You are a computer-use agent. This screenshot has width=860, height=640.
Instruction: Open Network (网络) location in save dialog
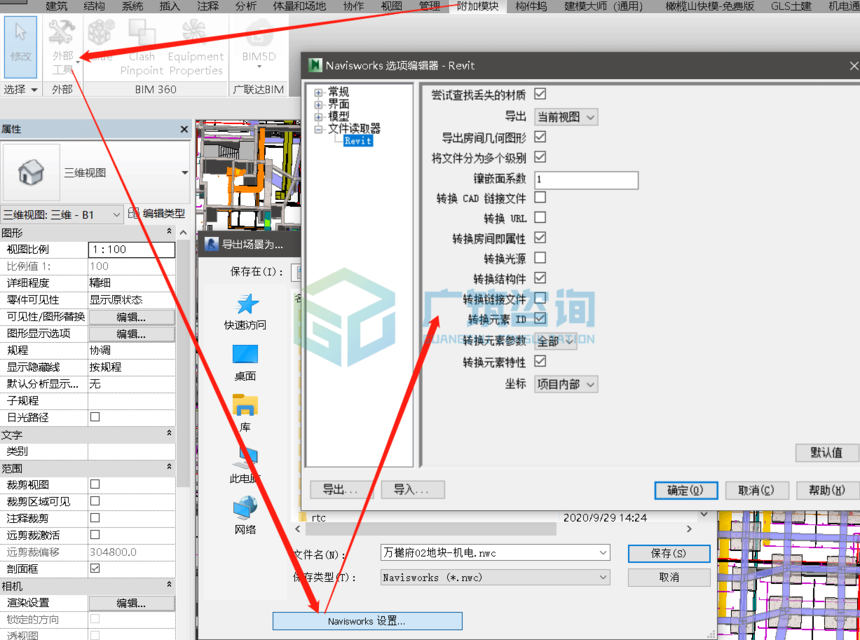pyautogui.click(x=245, y=515)
